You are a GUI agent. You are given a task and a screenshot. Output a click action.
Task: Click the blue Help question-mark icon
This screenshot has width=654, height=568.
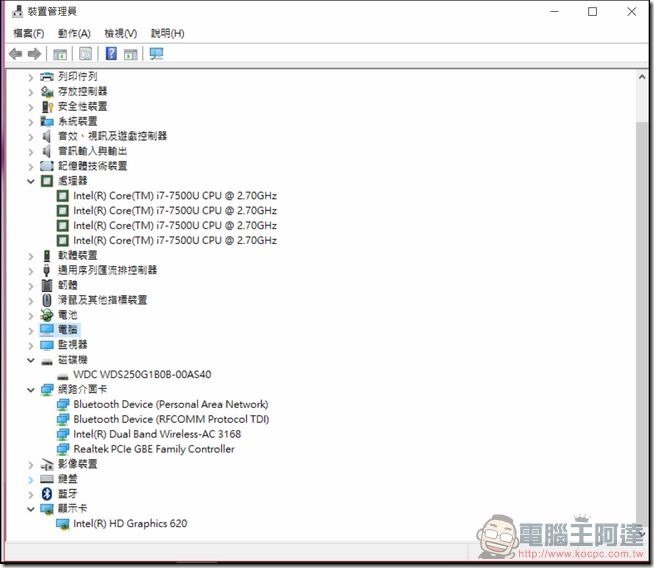pyautogui.click(x=111, y=53)
